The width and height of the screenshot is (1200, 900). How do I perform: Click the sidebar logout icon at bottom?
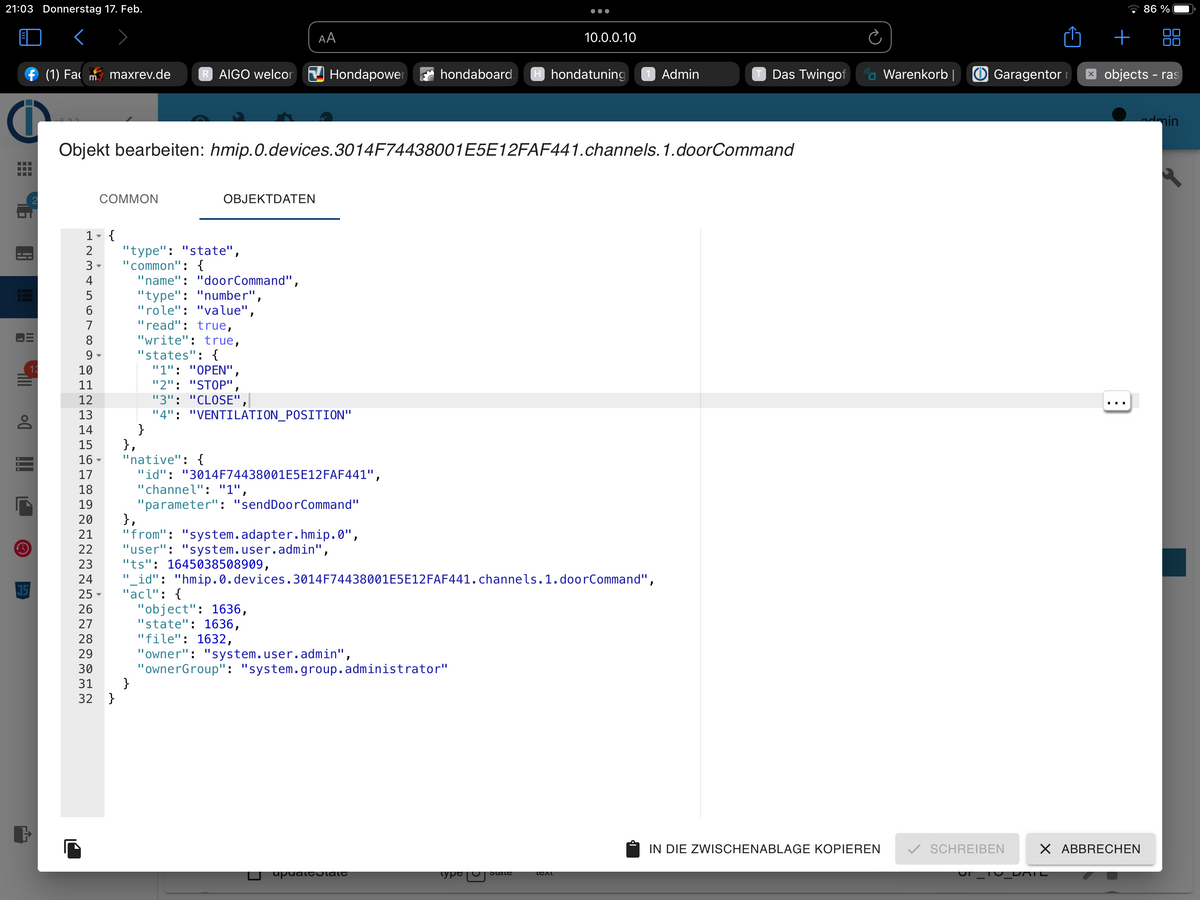22,833
